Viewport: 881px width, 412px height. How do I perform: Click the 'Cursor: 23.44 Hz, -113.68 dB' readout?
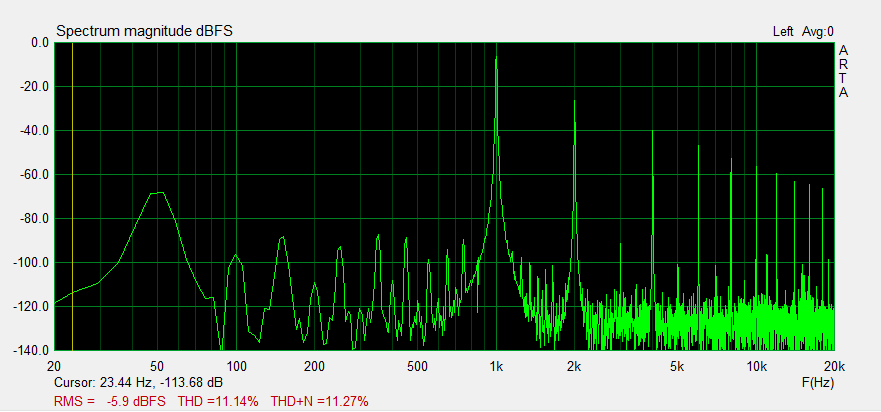(138, 383)
